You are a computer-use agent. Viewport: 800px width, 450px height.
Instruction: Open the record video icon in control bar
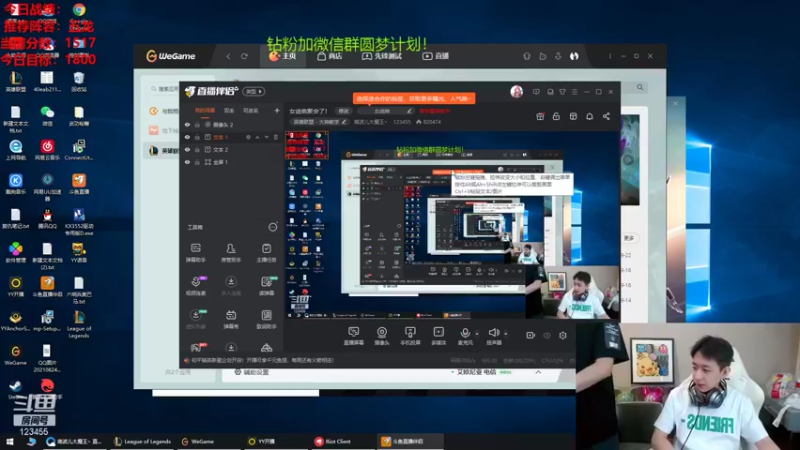click(x=531, y=335)
